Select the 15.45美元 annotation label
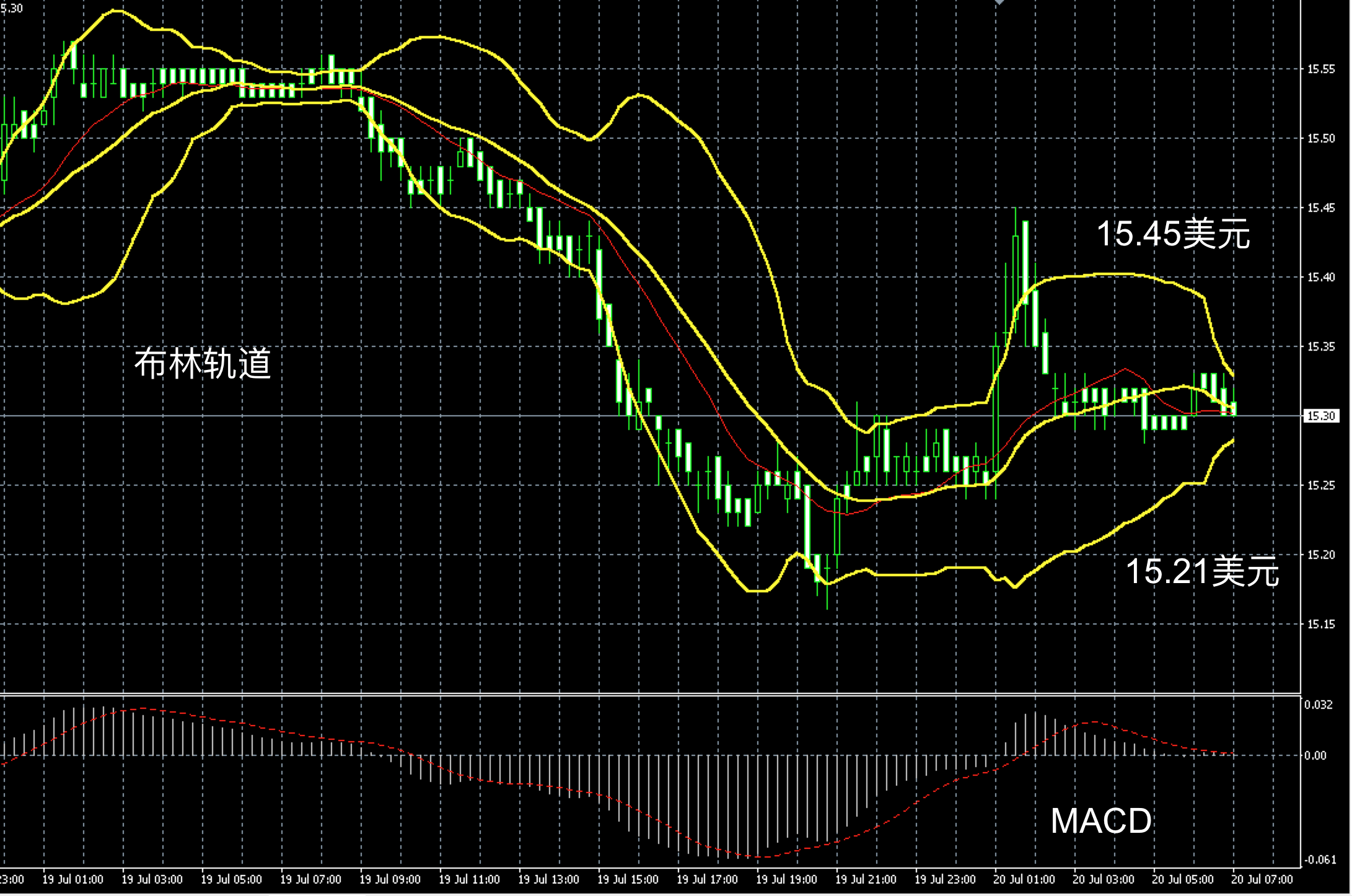This screenshot has width=1352, height=896. 1173,234
